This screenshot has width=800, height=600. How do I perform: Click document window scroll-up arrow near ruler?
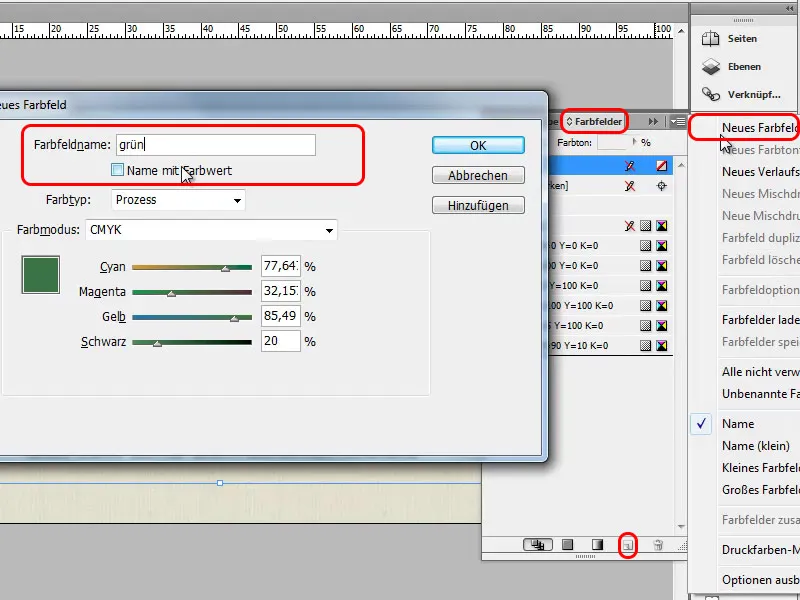pos(681,31)
